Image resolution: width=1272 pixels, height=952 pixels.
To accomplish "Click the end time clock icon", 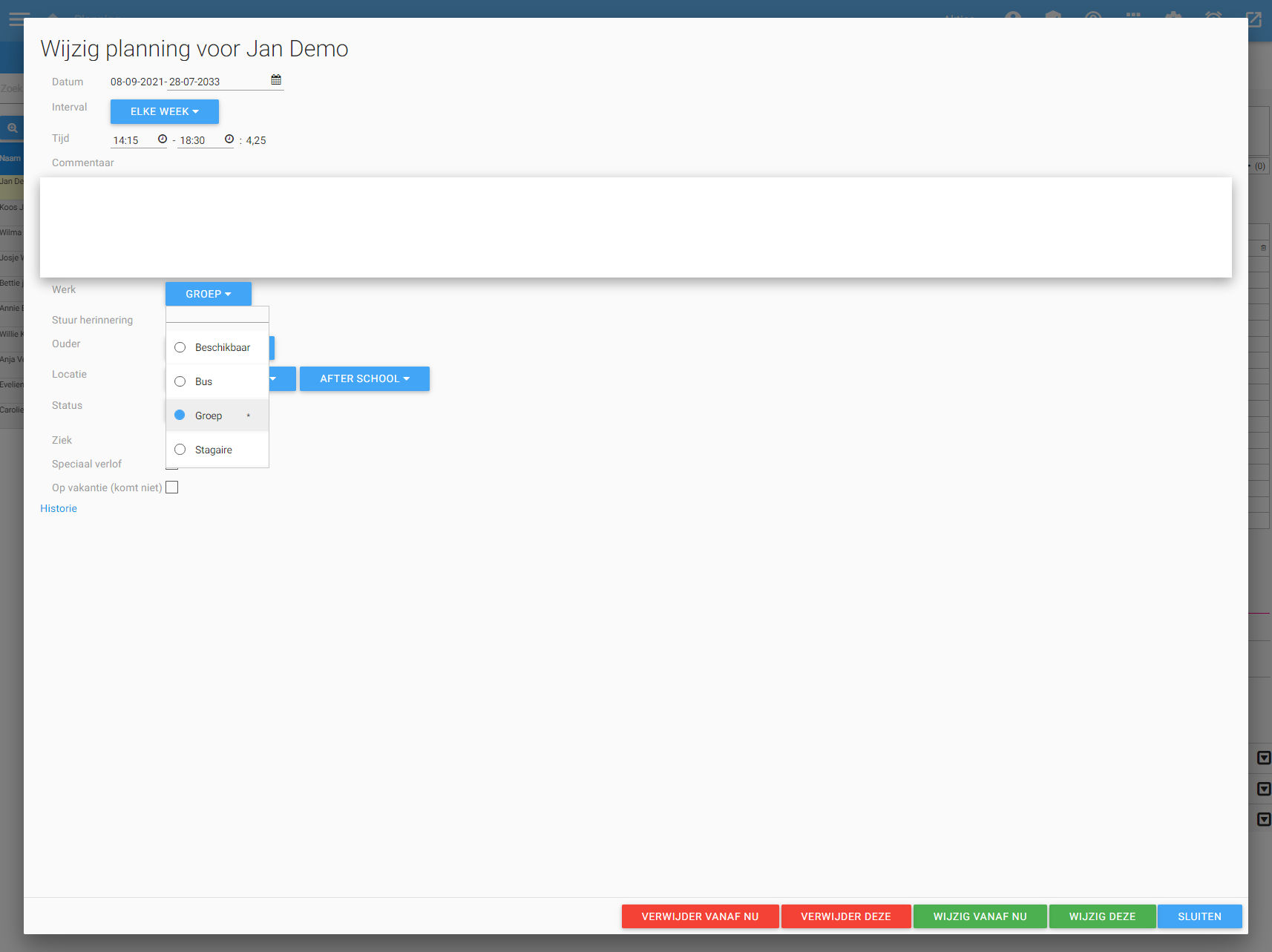I will [229, 139].
